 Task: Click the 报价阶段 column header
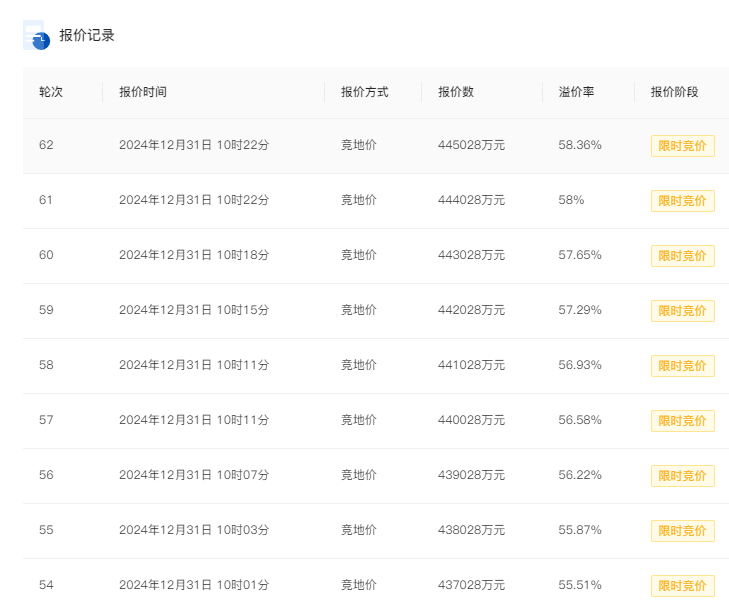pos(674,92)
